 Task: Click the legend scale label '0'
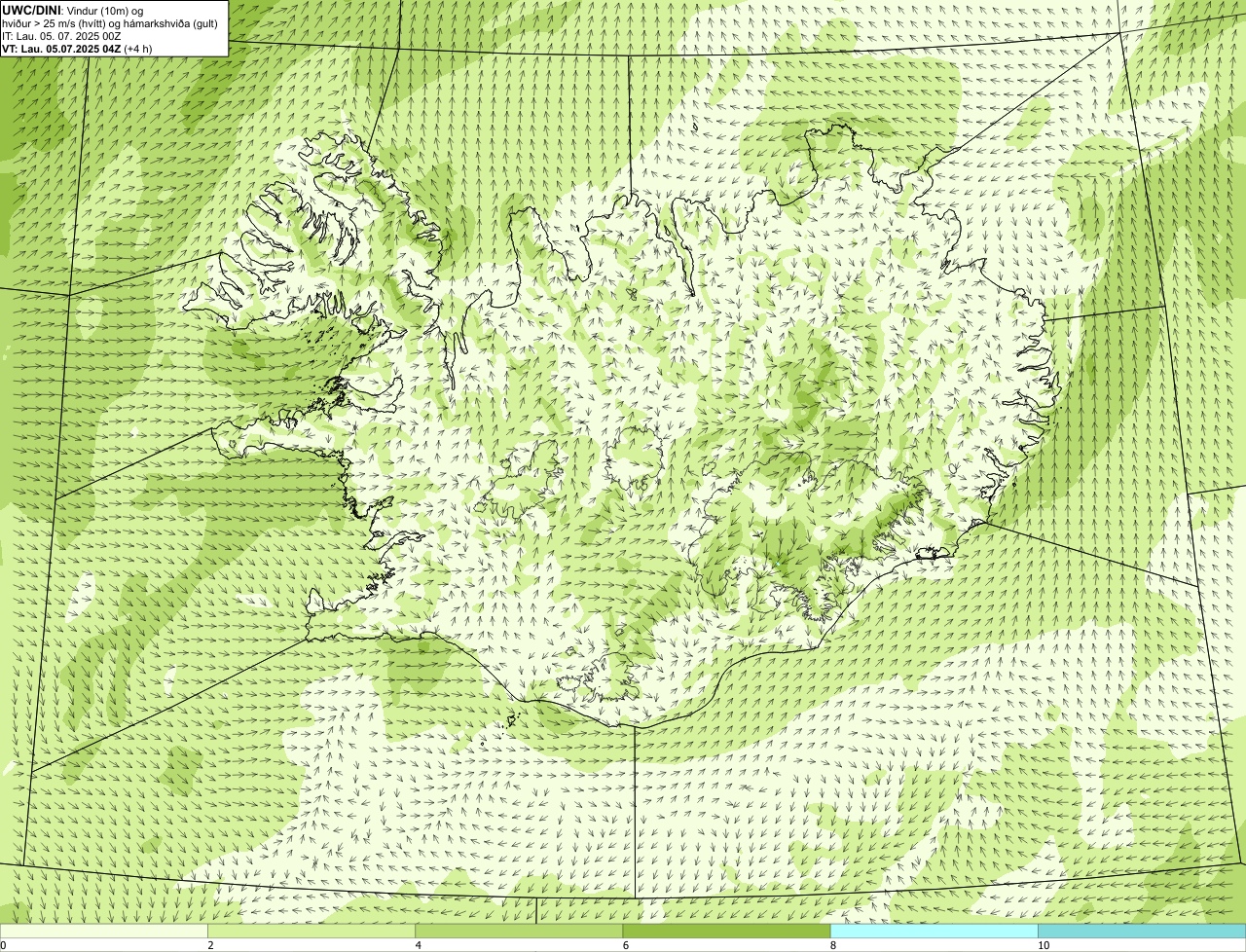click(x=3, y=945)
